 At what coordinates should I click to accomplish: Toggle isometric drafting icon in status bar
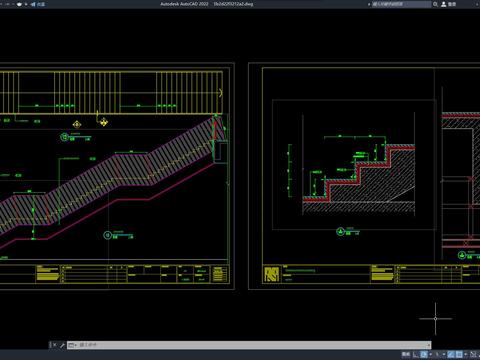pyautogui.click(x=437, y=354)
